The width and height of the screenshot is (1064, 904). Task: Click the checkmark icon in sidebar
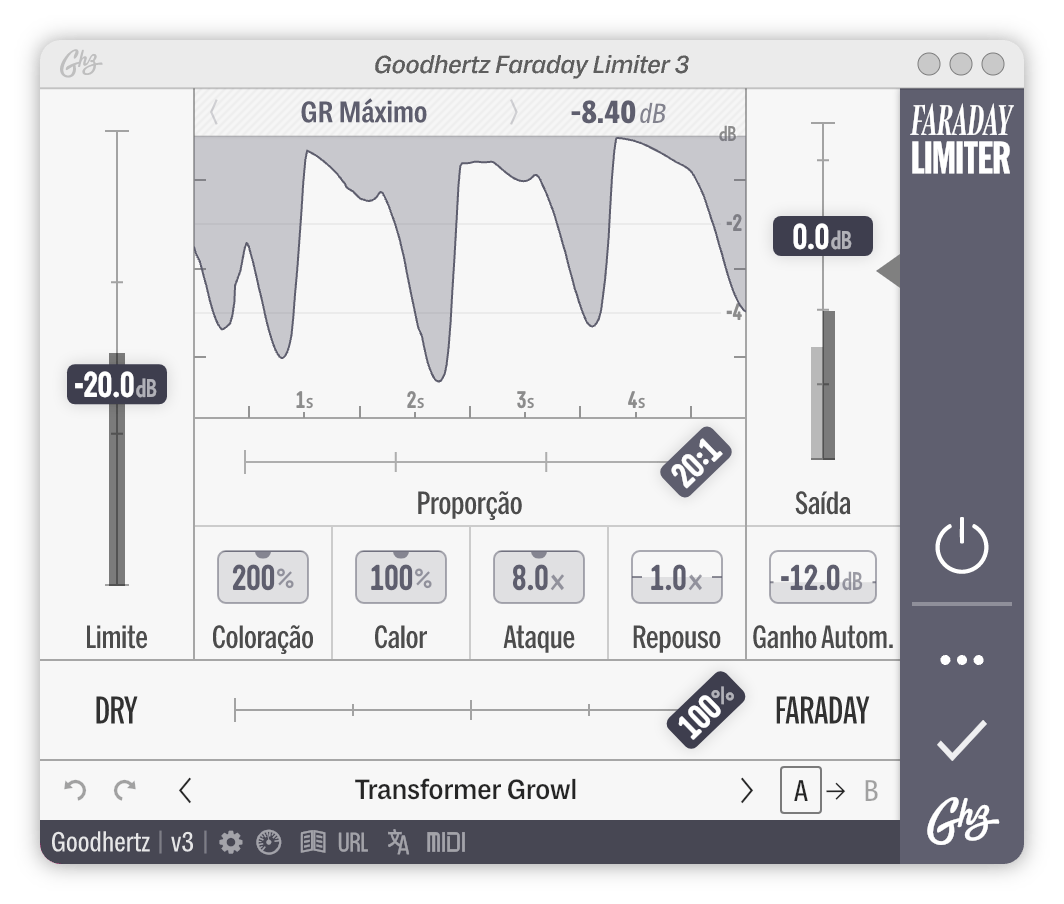961,741
